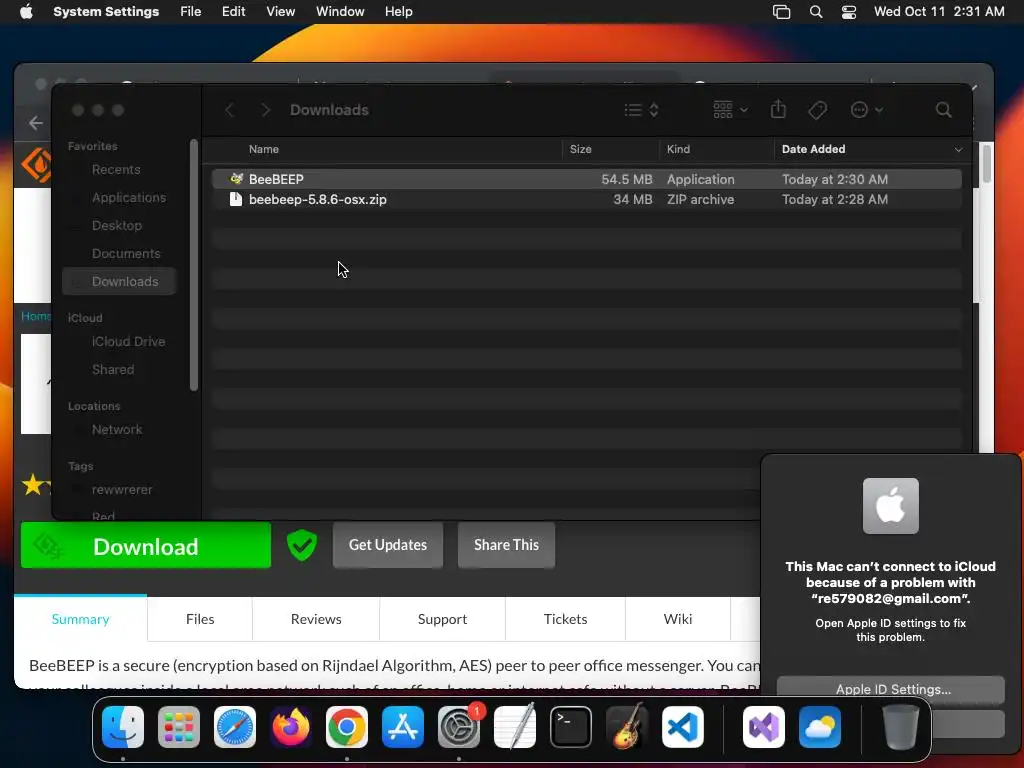
Task: Switch to Summary tab on webpage
Action: coord(80,619)
